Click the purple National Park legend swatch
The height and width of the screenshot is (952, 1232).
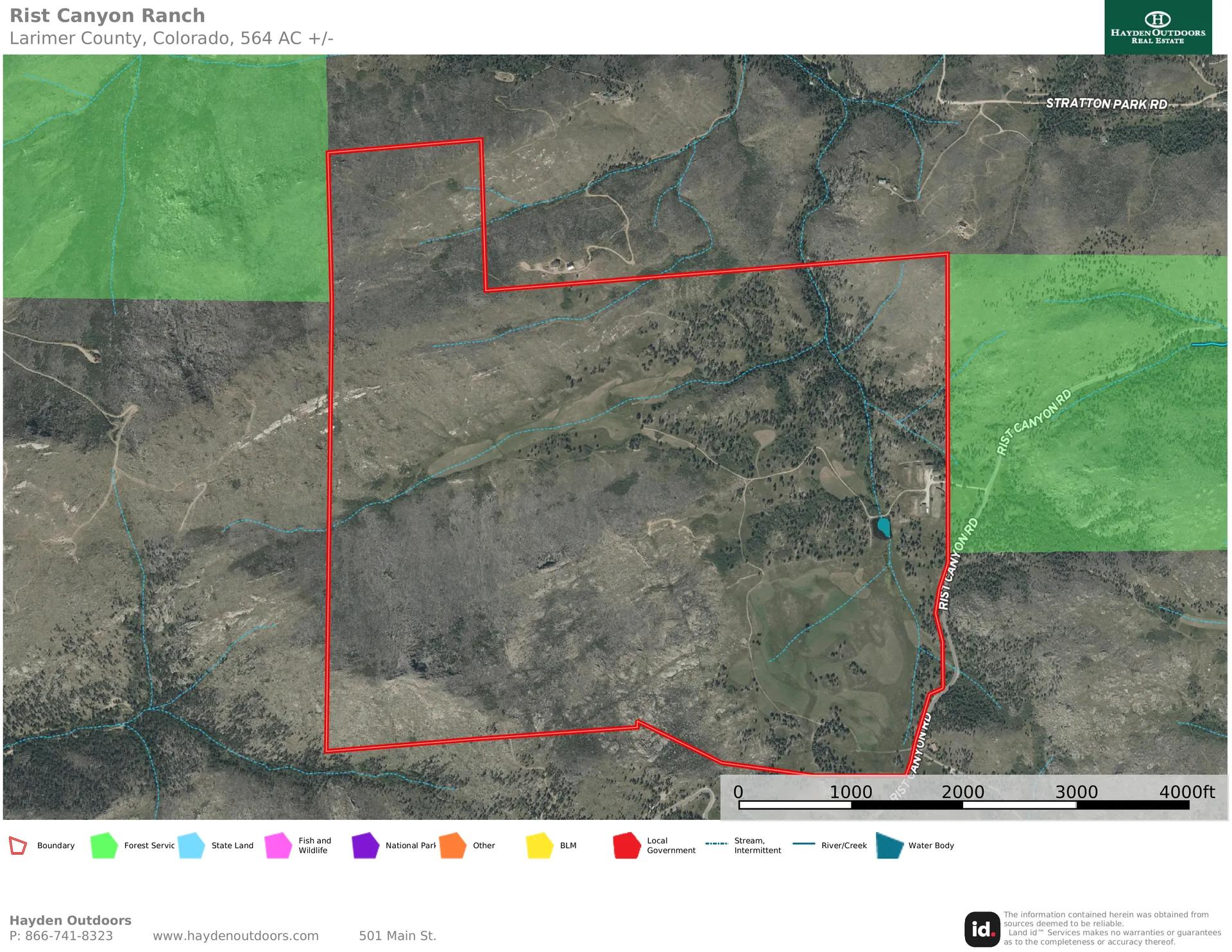tap(366, 846)
